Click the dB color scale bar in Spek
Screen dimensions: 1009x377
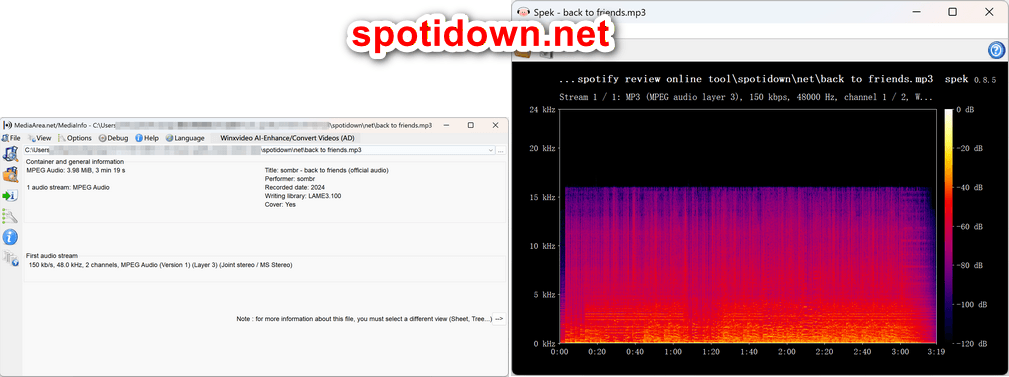(949, 225)
